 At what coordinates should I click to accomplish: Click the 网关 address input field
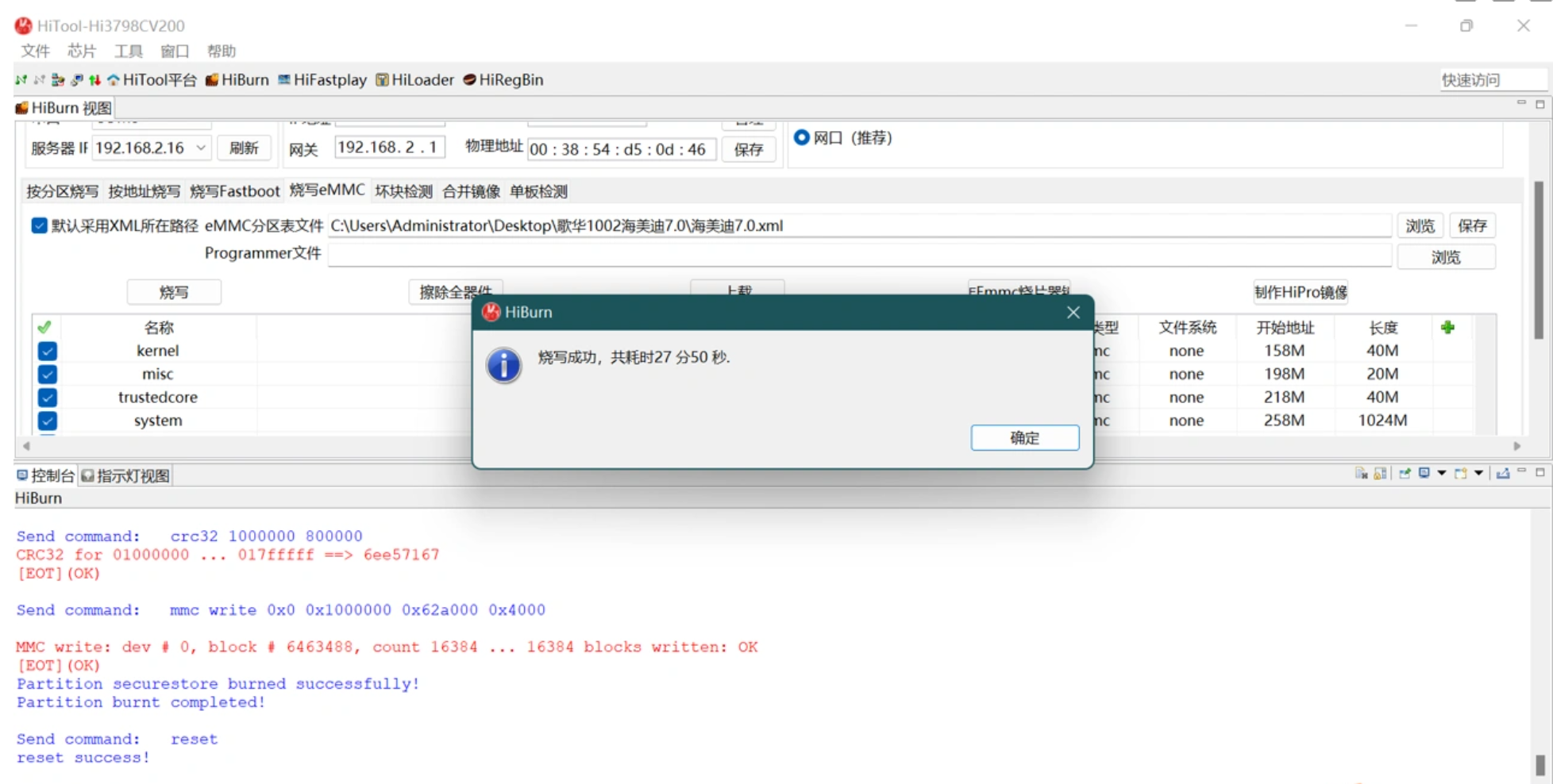tap(390, 148)
